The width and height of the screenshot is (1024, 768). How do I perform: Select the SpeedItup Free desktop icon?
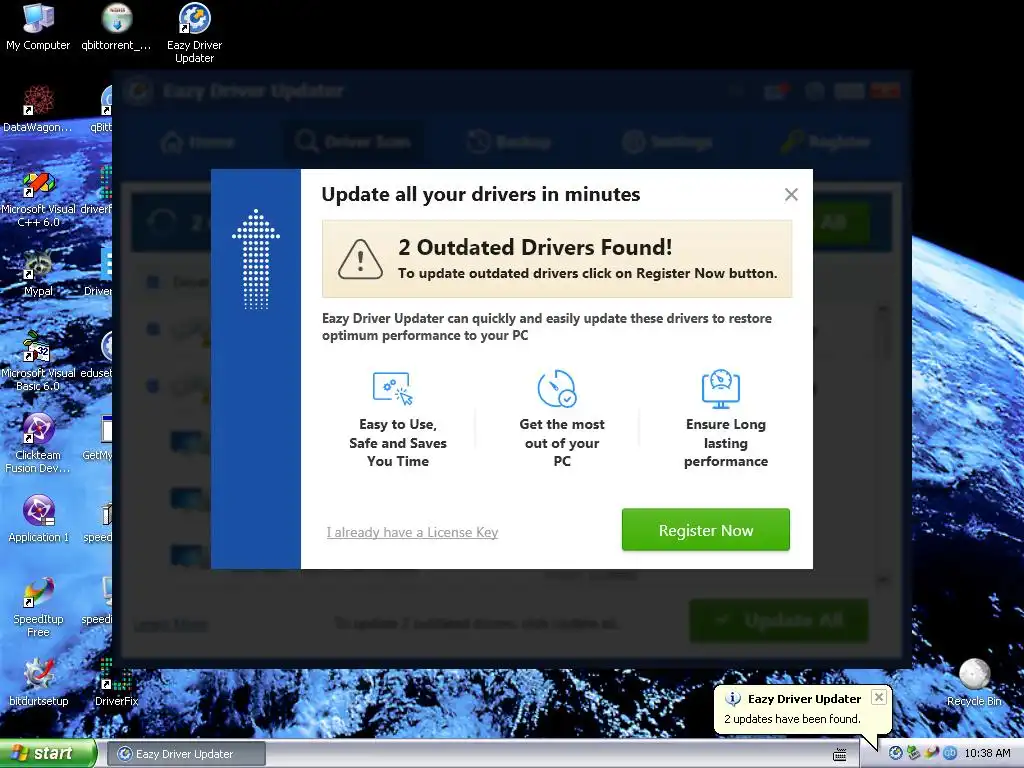[x=38, y=607]
